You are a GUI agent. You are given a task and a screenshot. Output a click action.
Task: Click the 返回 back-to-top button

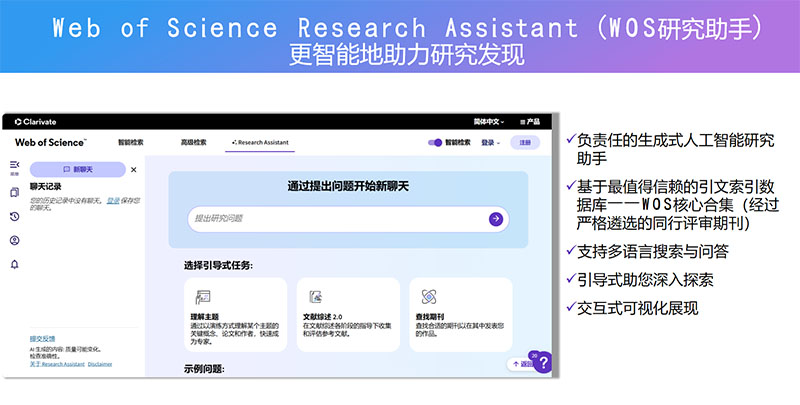pos(522,364)
